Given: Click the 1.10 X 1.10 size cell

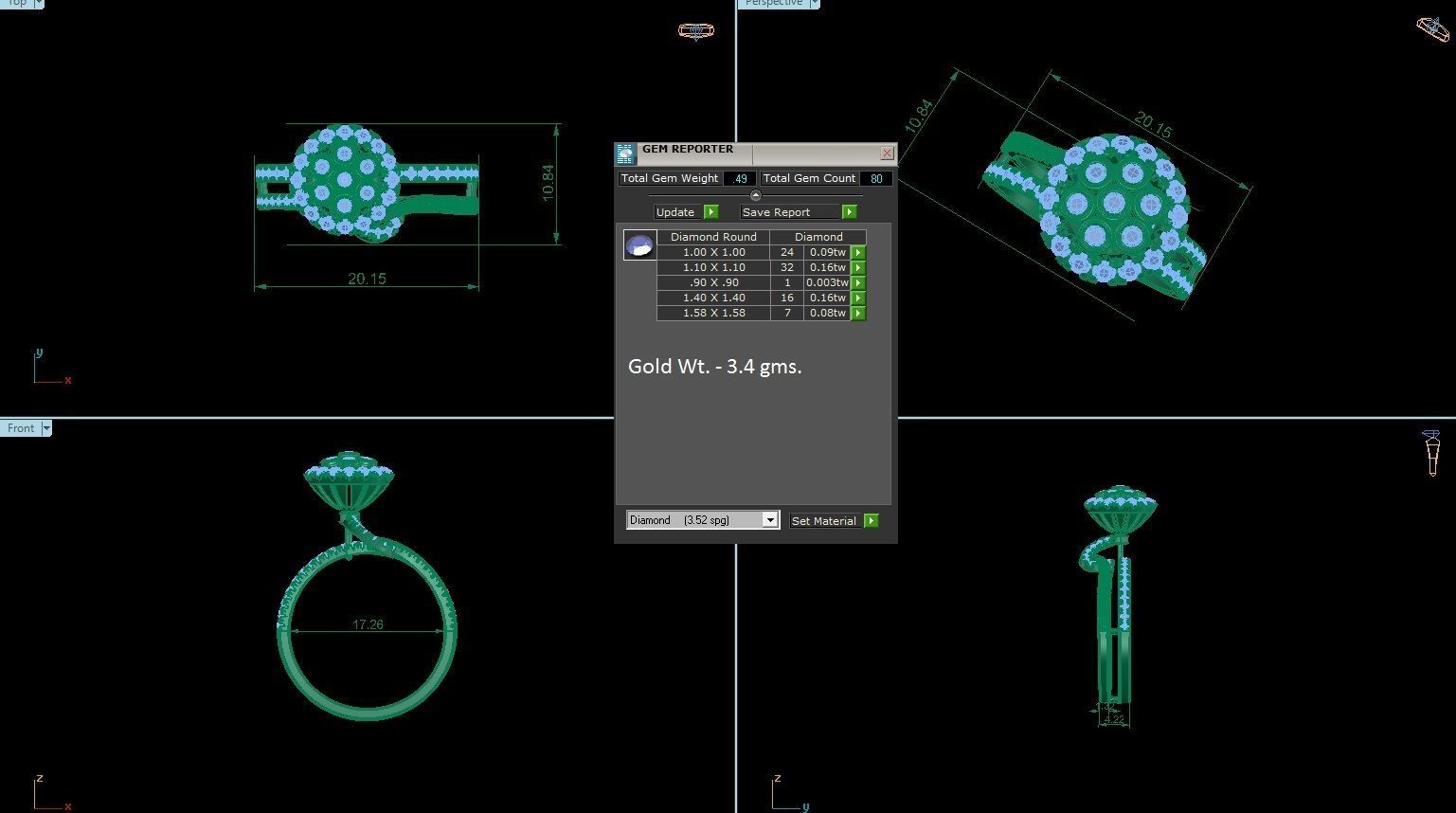Looking at the screenshot, I should (x=713, y=268).
